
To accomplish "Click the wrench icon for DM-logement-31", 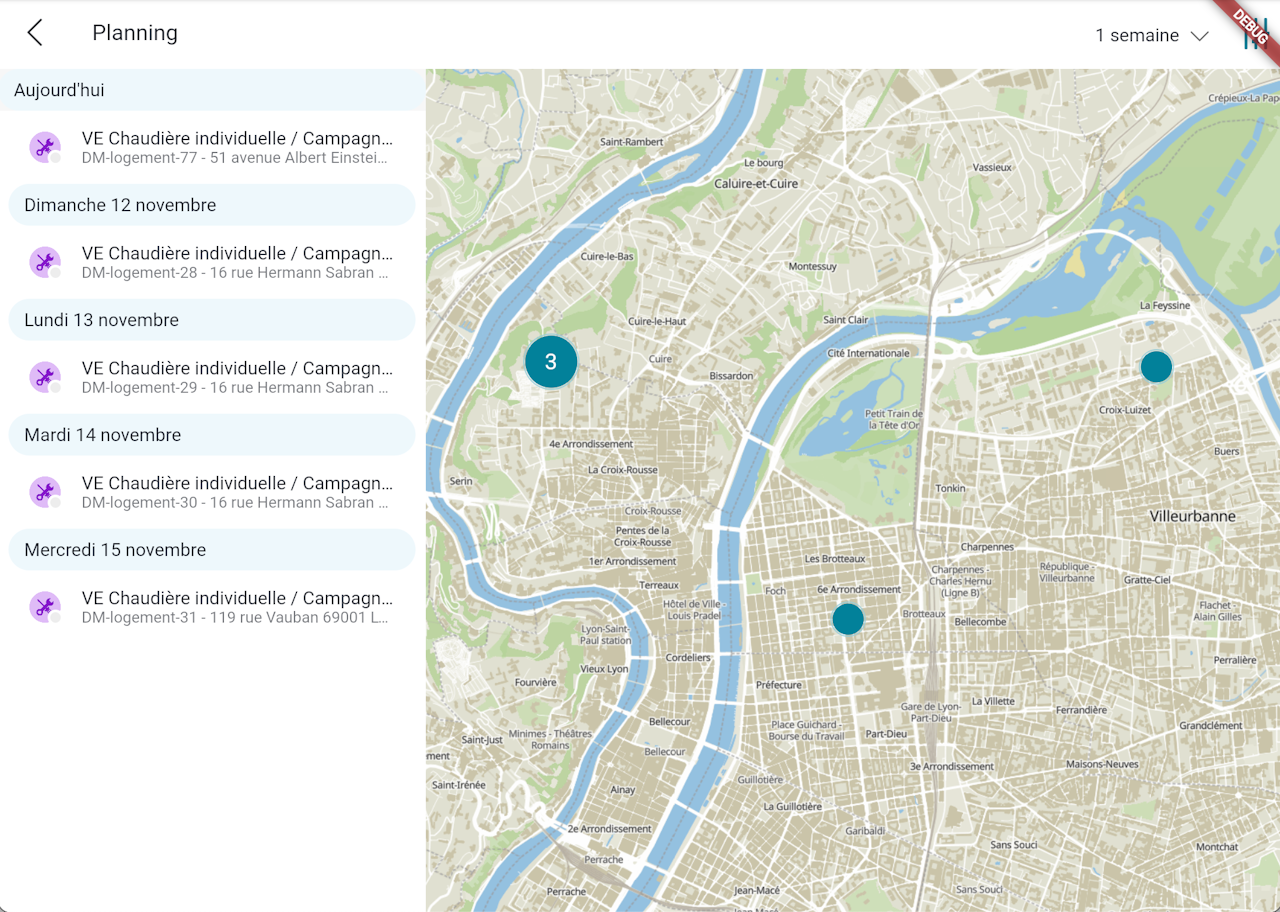I will tap(44, 608).
